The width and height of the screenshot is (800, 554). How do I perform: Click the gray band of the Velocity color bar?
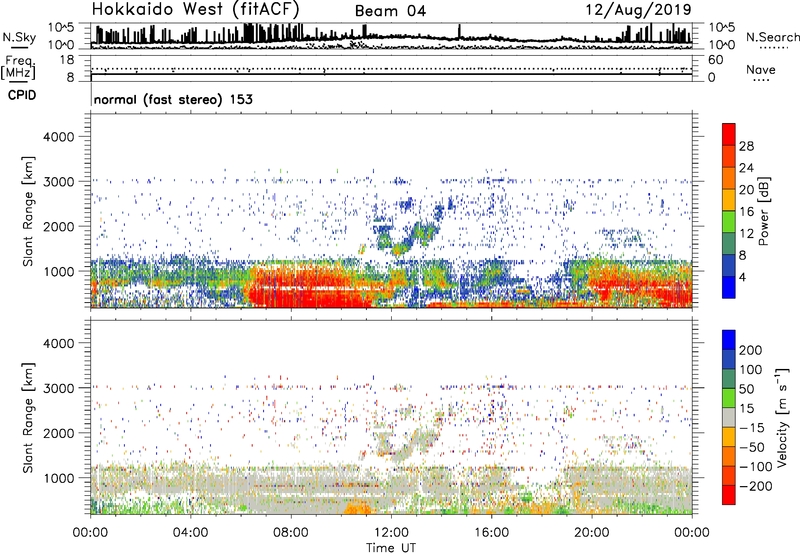tap(729, 418)
